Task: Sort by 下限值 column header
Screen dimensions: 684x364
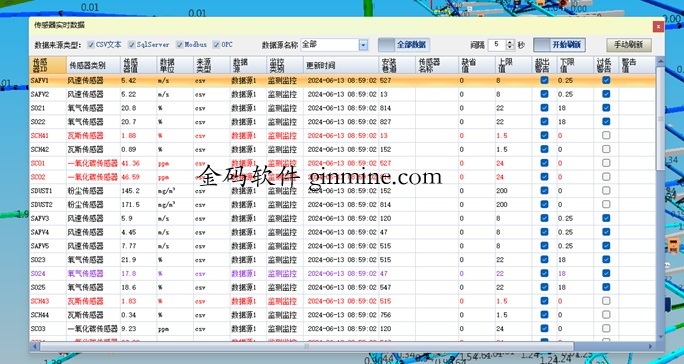Action: (x=575, y=65)
